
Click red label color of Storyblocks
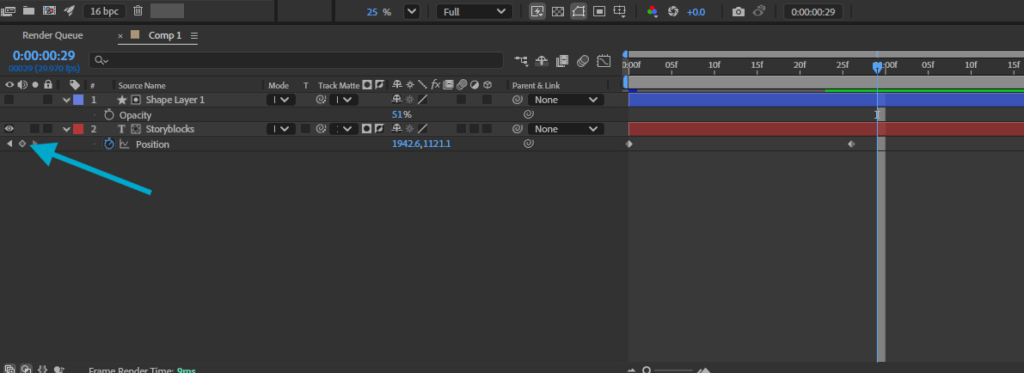click(78, 129)
